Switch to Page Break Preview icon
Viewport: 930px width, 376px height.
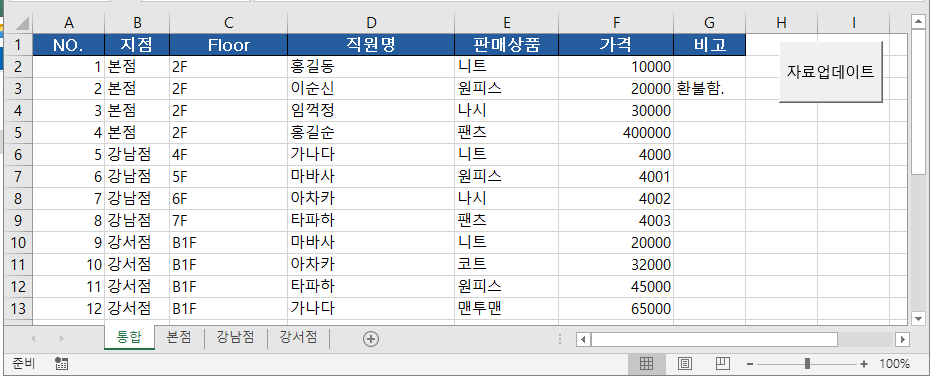tap(722, 364)
